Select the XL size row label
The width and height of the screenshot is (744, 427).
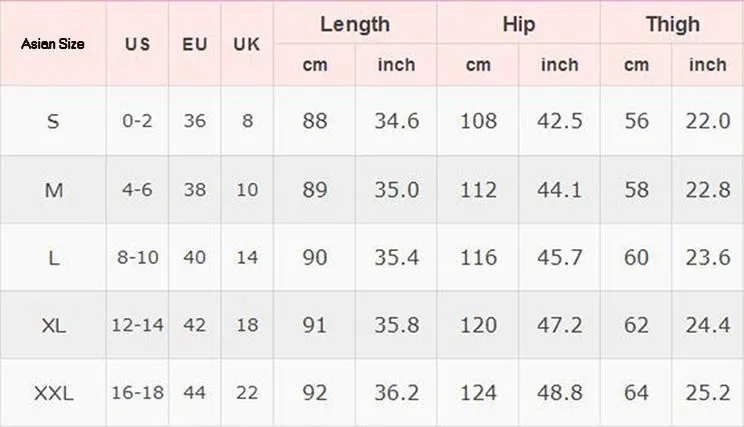tap(53, 325)
